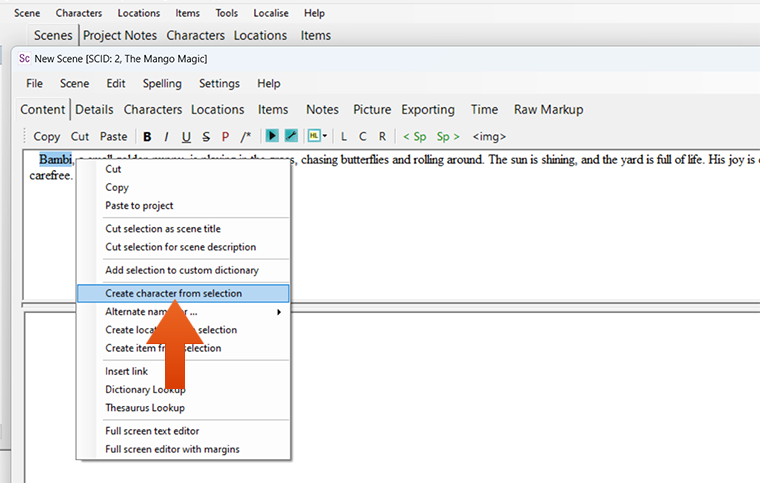The width and height of the screenshot is (760, 483).
Task: Click toolbar Copy button
Action: (x=47, y=137)
